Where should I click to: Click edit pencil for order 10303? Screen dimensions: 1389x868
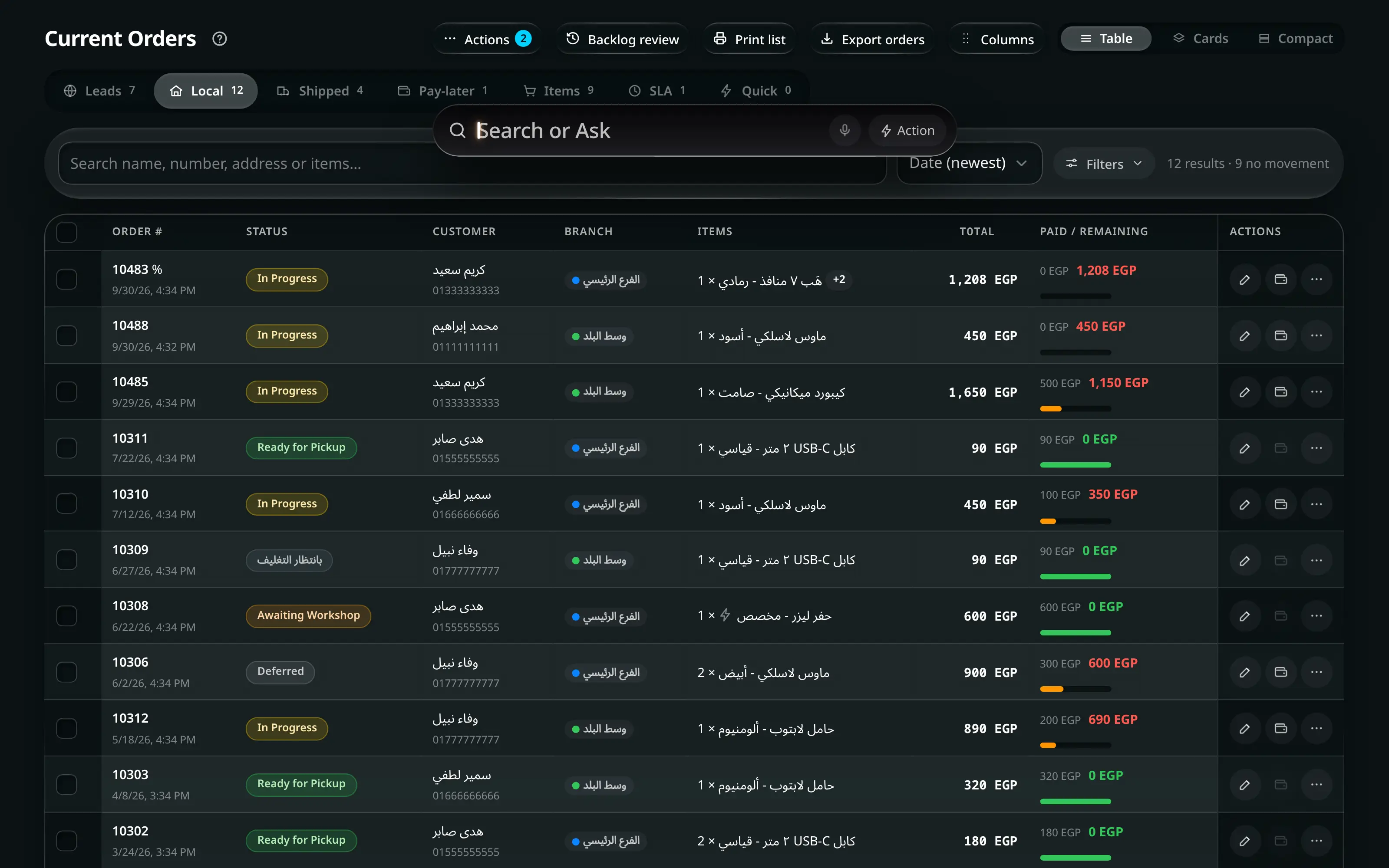[x=1244, y=785]
